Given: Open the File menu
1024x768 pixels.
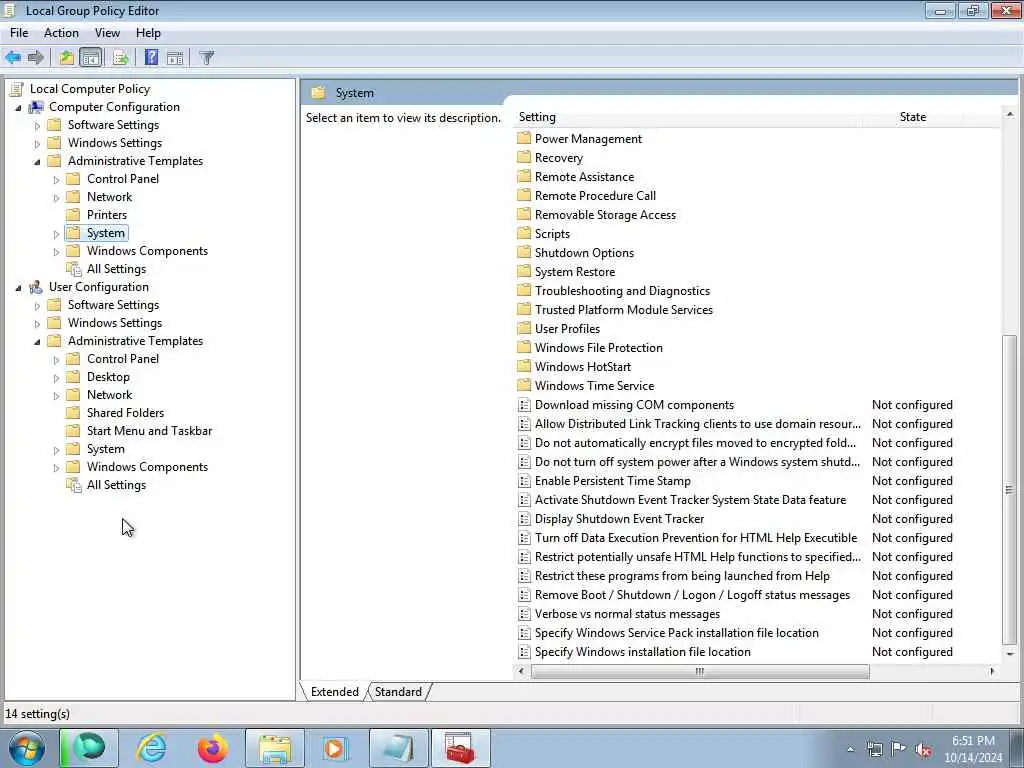Looking at the screenshot, I should coord(19,33).
